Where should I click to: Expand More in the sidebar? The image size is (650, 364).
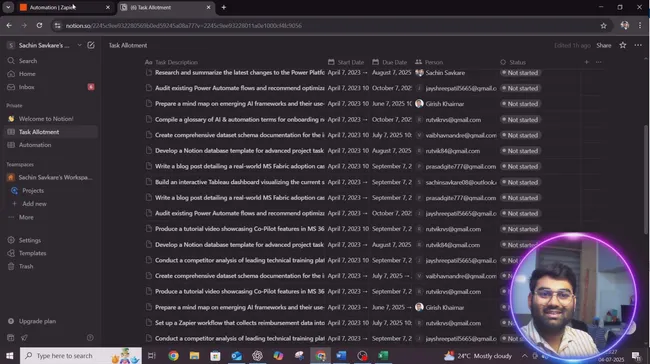tap(26, 217)
